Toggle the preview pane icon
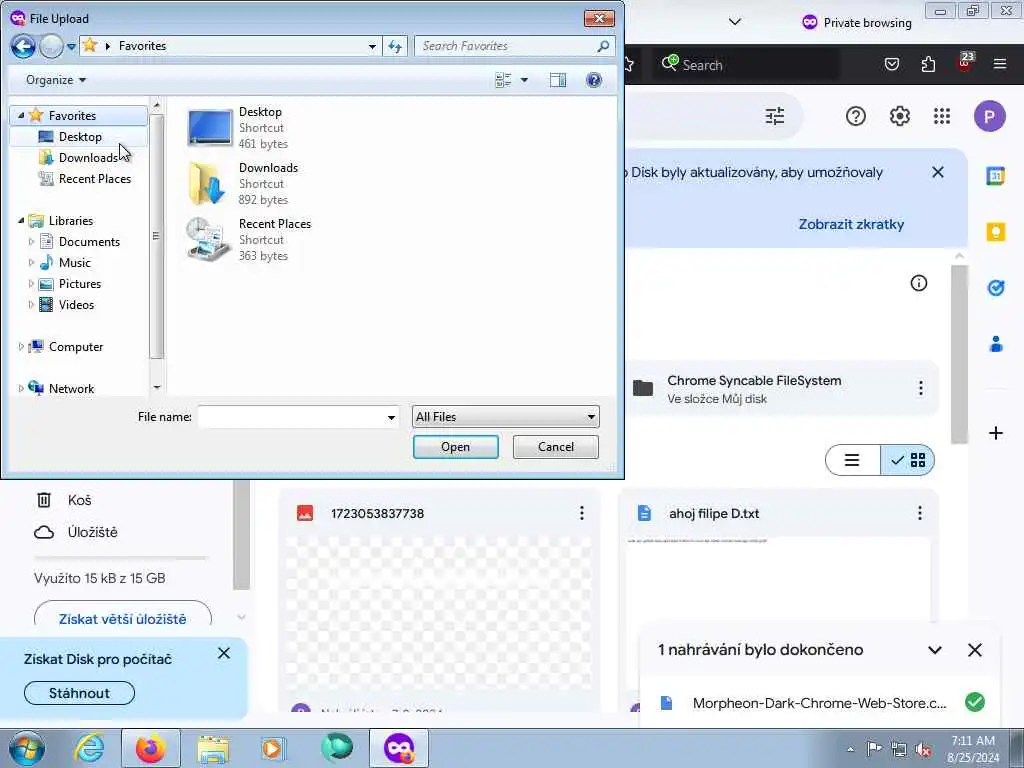 (x=558, y=80)
